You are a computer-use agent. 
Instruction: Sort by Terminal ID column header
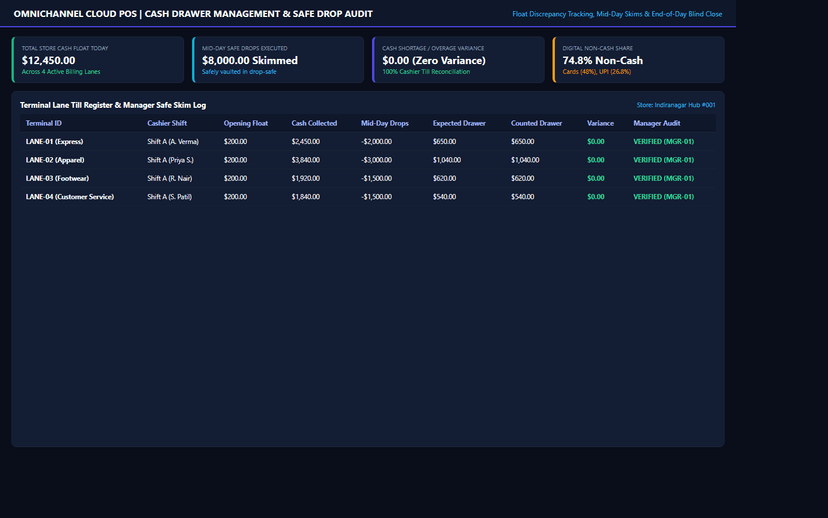tap(44, 123)
